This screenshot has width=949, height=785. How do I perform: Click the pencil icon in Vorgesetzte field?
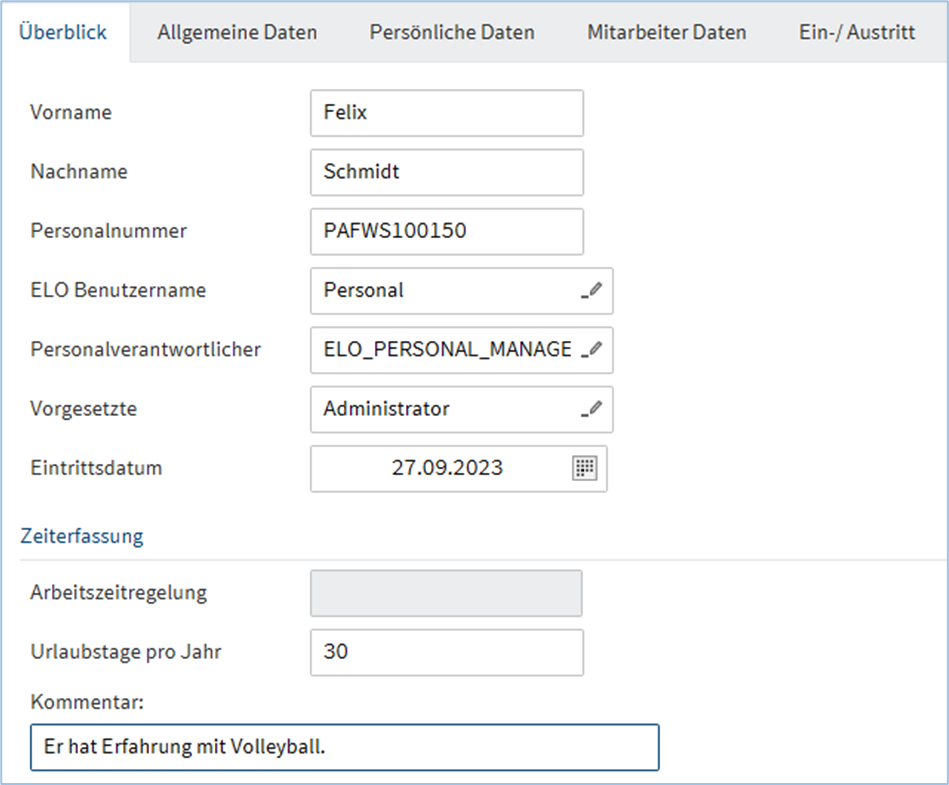[x=593, y=409]
